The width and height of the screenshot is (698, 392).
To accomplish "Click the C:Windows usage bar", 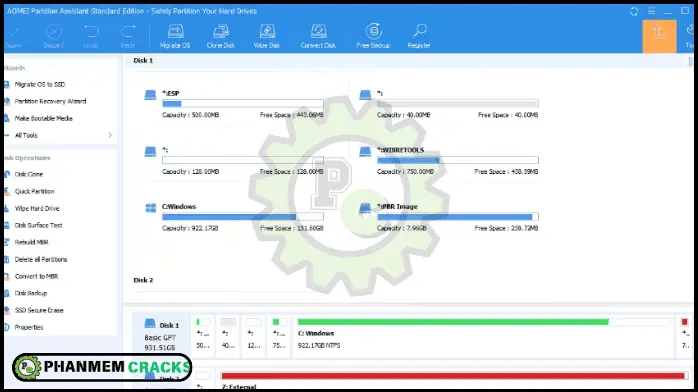I will click(243, 217).
